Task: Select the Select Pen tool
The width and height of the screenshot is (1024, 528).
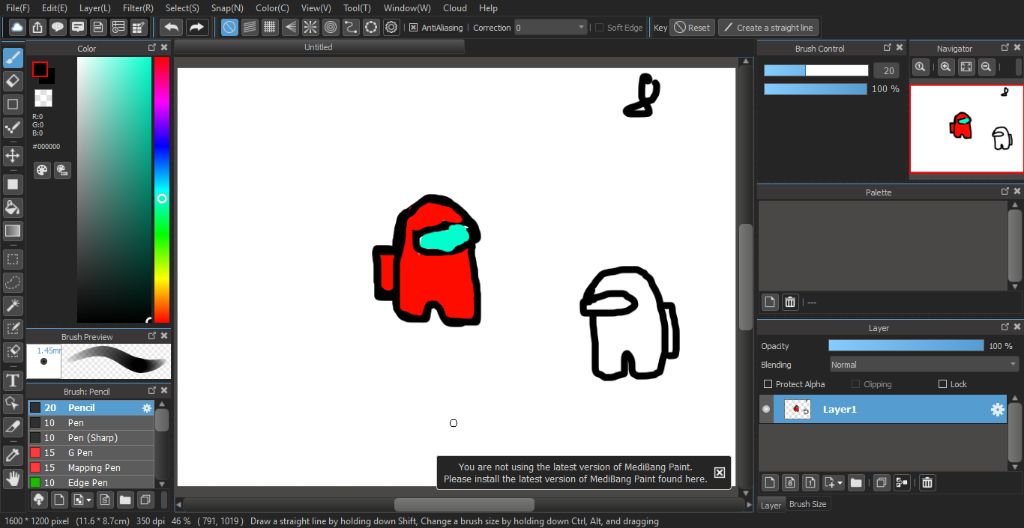Action: click(x=13, y=328)
